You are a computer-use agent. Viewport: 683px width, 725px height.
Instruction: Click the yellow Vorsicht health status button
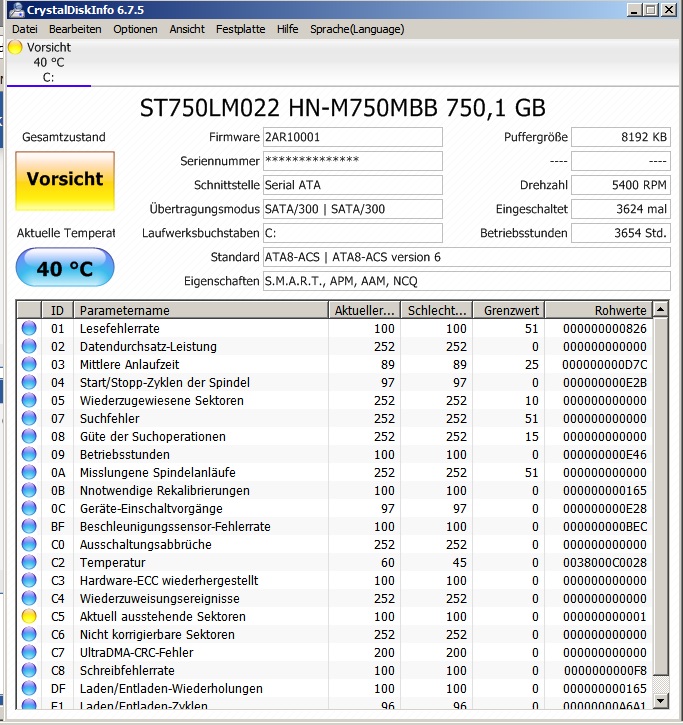pos(65,181)
